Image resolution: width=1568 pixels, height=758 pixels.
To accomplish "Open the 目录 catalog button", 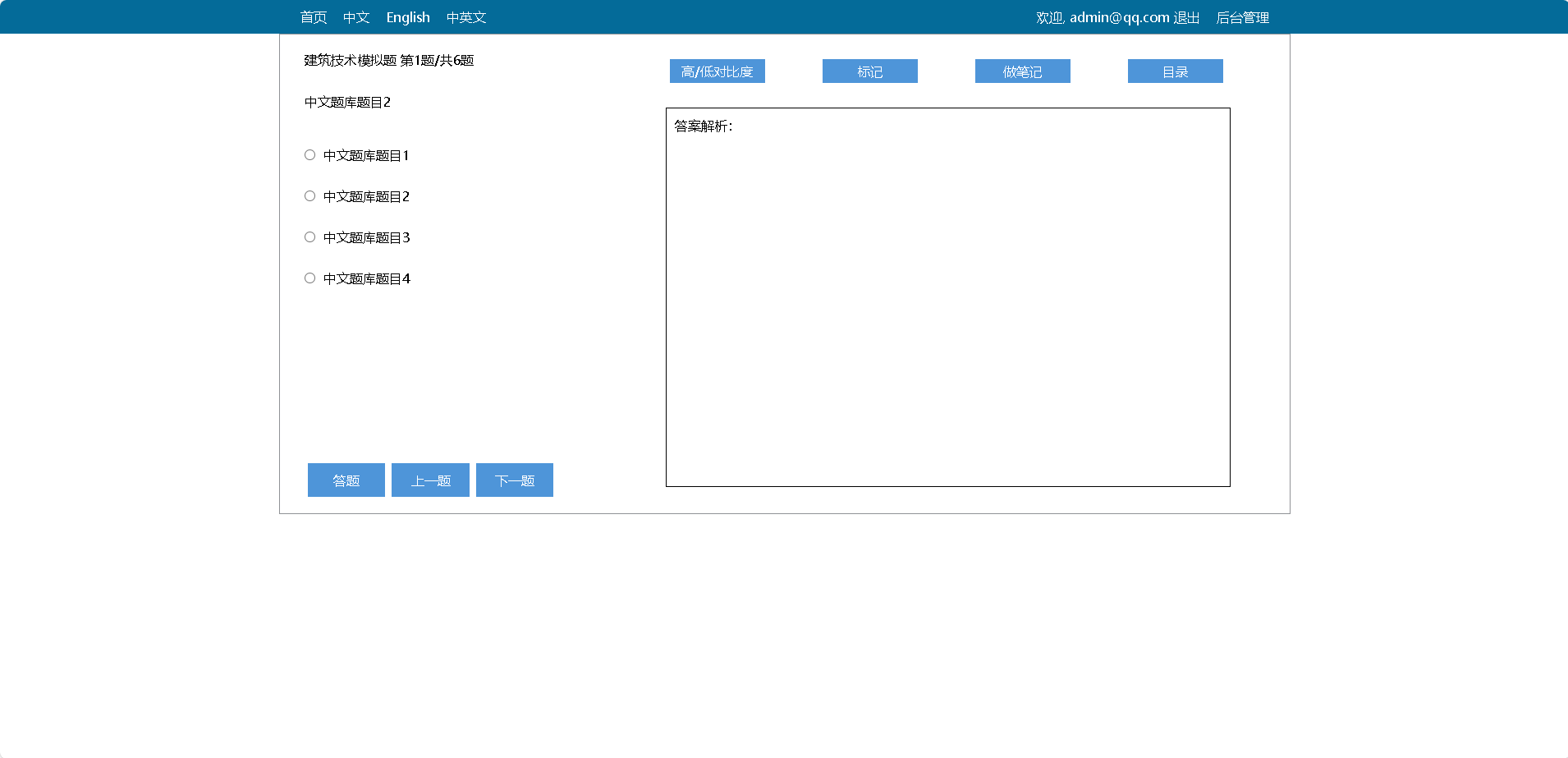I will click(1176, 71).
